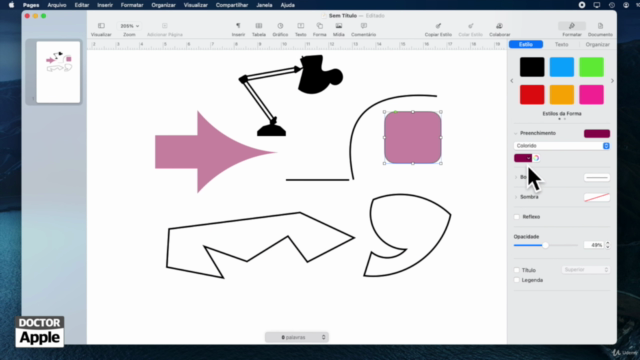The height and width of the screenshot is (360, 640).
Task: Apply the red shape style
Action: (x=532, y=95)
